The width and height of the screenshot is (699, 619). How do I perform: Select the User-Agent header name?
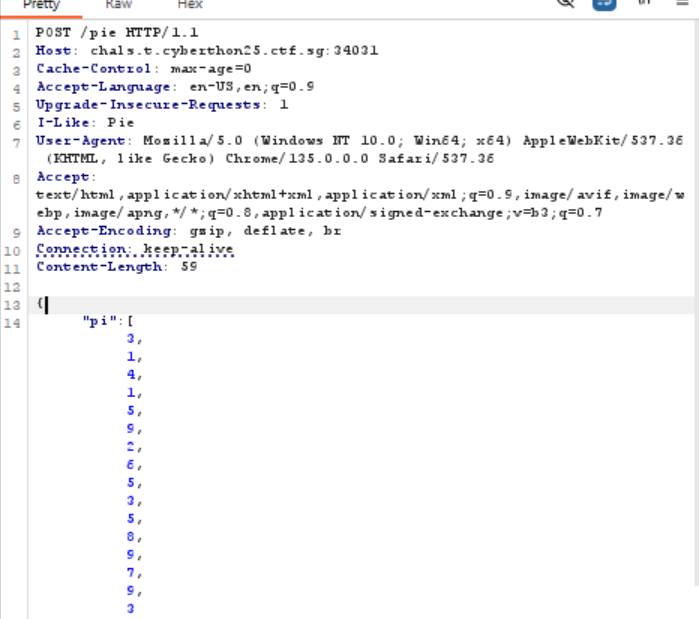pyautogui.click(x=80, y=141)
